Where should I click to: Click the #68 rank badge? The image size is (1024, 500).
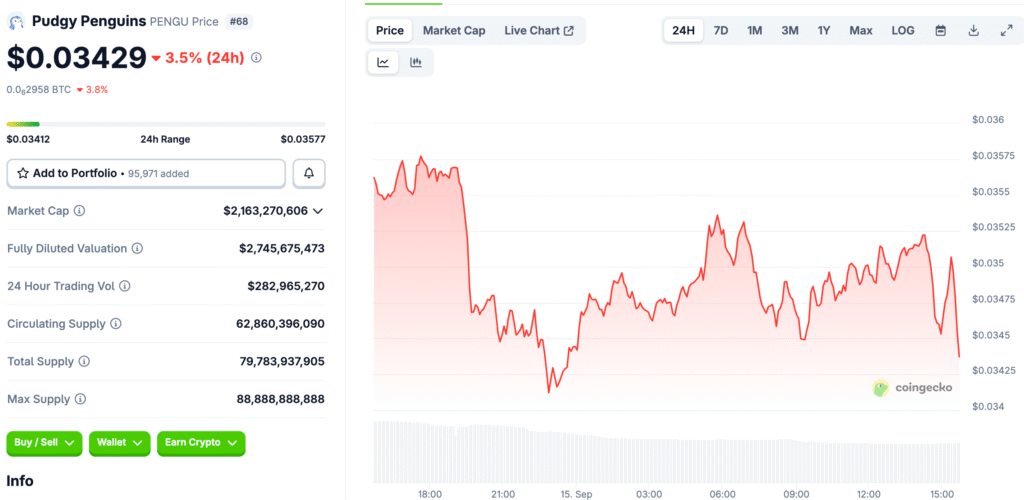pos(239,22)
